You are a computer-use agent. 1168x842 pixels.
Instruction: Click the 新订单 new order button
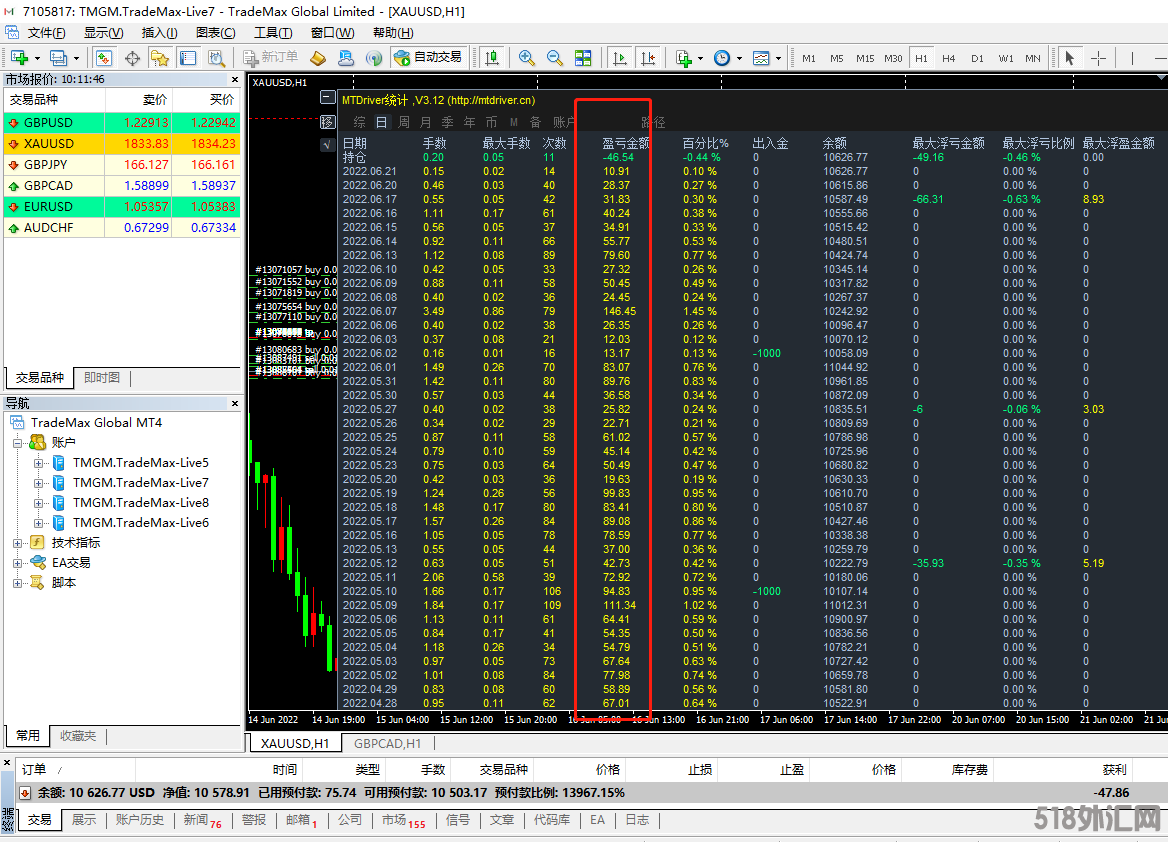(270, 57)
